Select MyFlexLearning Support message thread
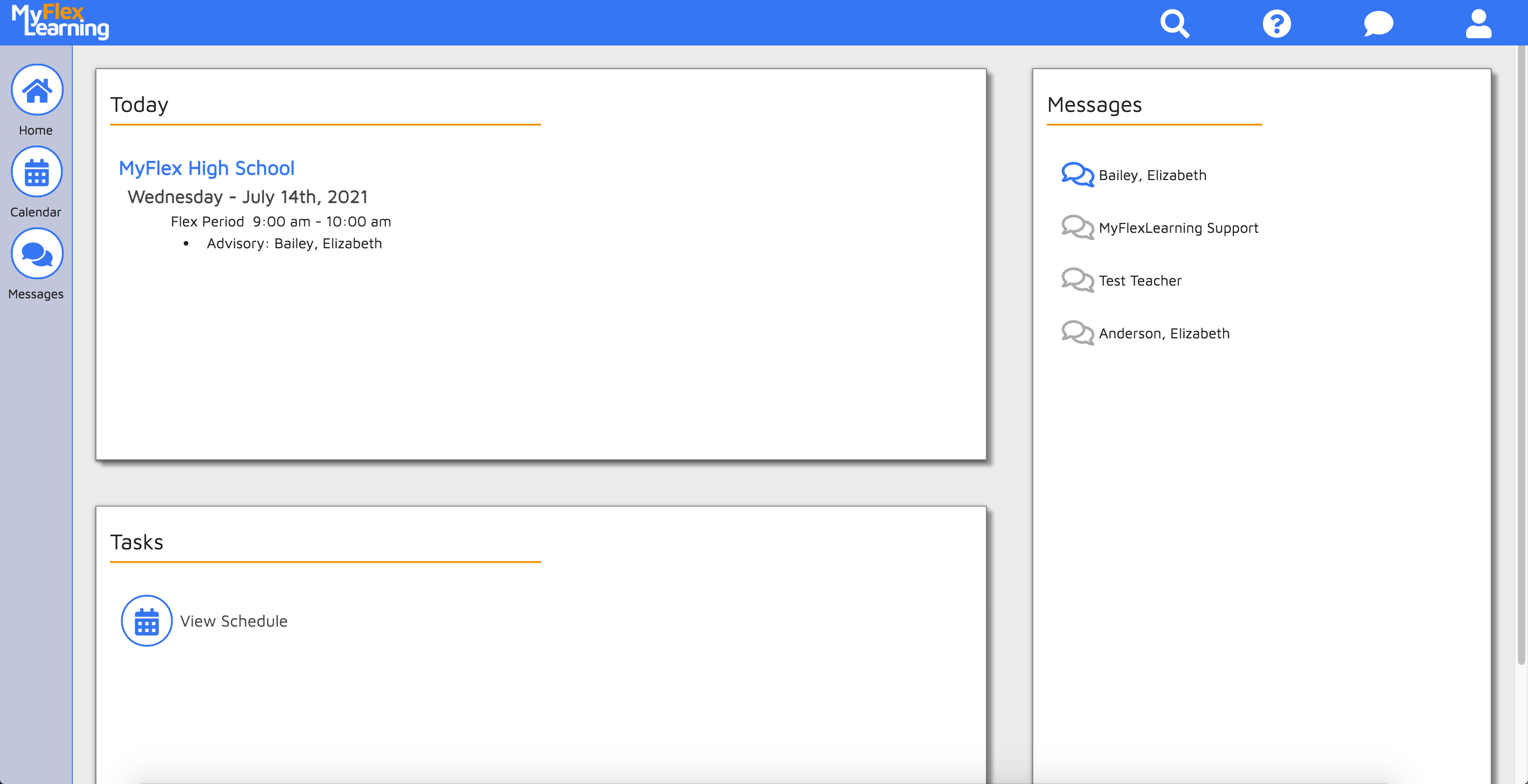 point(1178,228)
